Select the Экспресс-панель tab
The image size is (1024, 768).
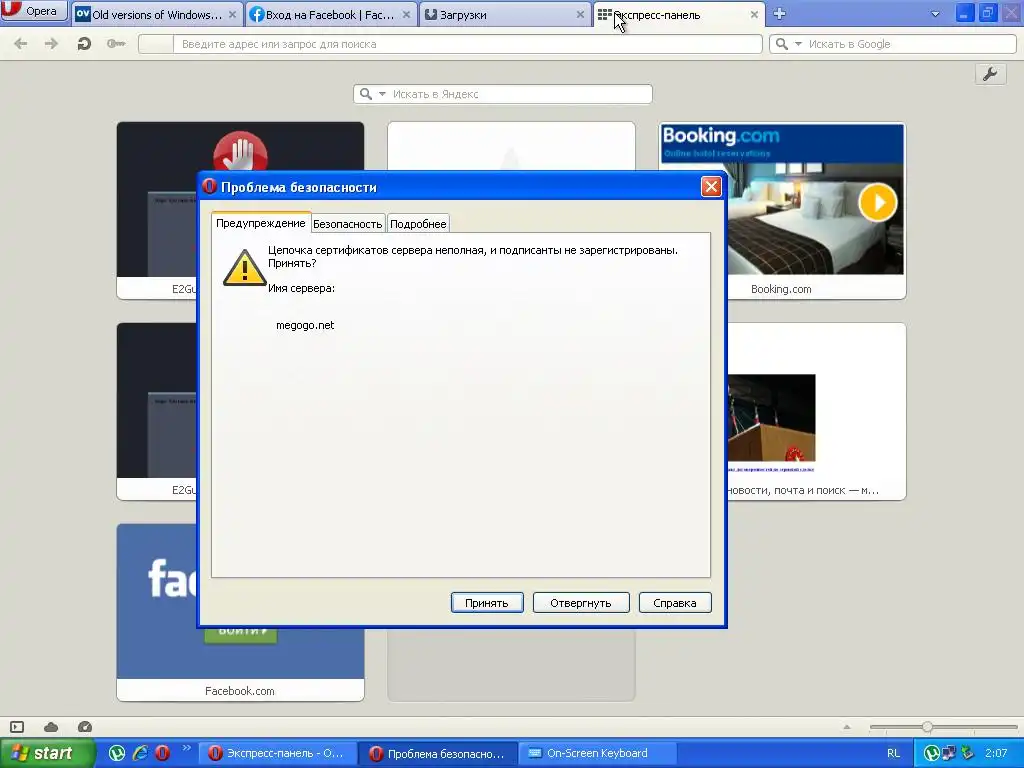coord(679,14)
